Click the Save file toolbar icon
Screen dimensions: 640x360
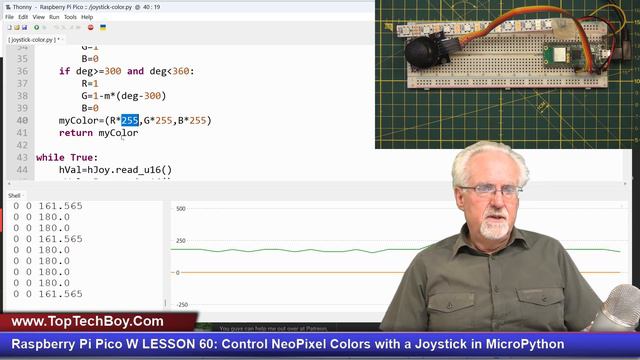24,27
